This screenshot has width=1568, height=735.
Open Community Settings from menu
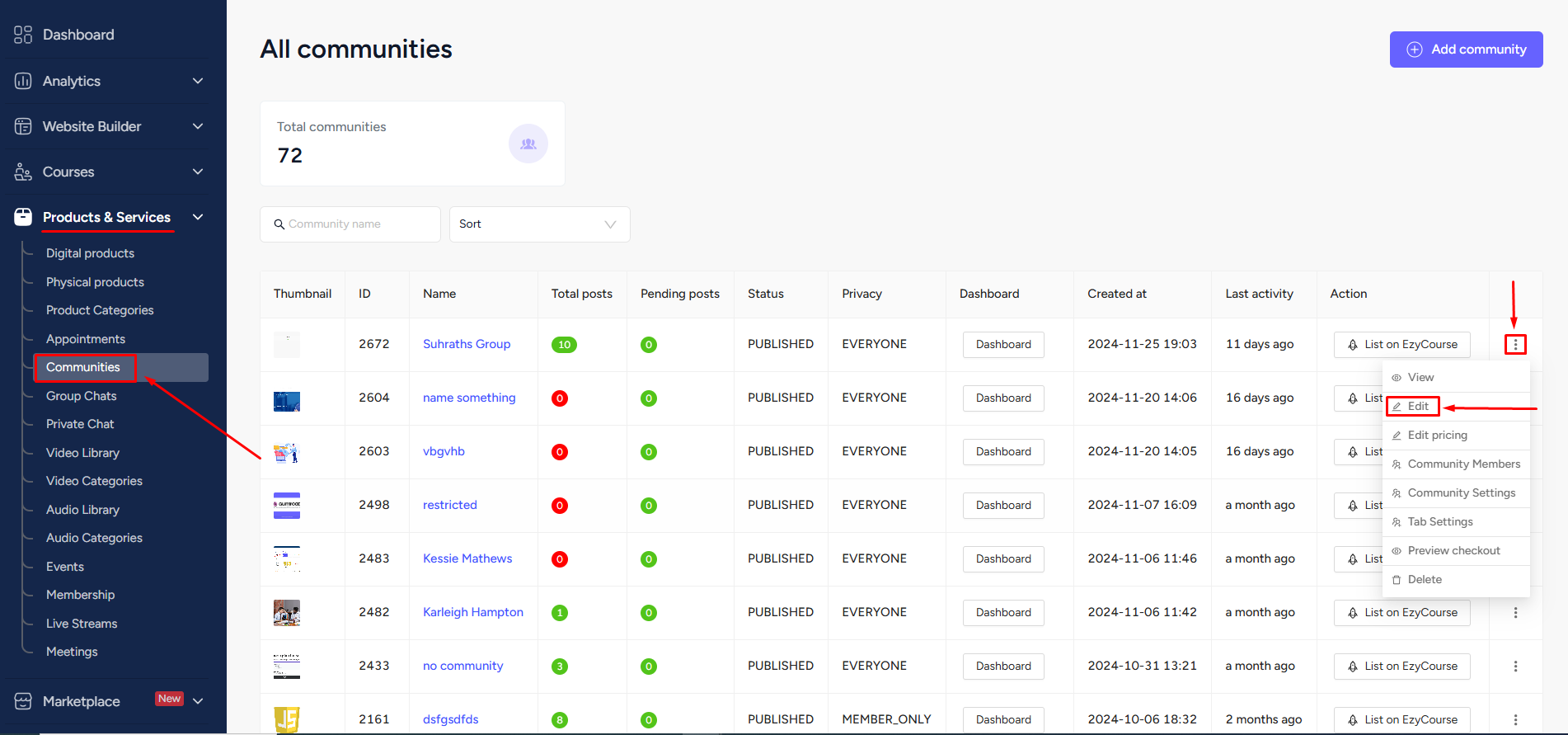point(1456,492)
